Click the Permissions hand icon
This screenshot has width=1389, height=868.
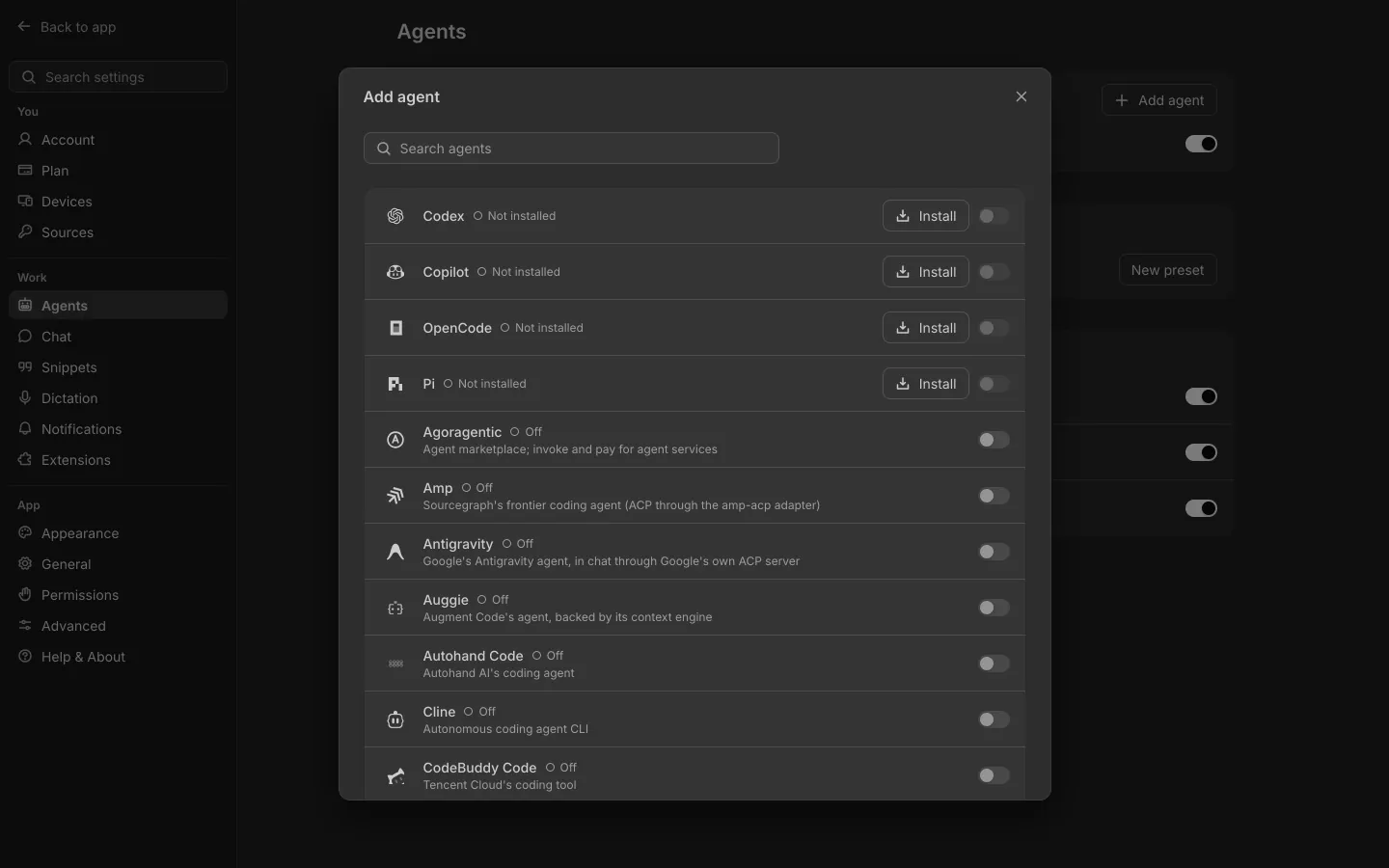[x=25, y=595]
